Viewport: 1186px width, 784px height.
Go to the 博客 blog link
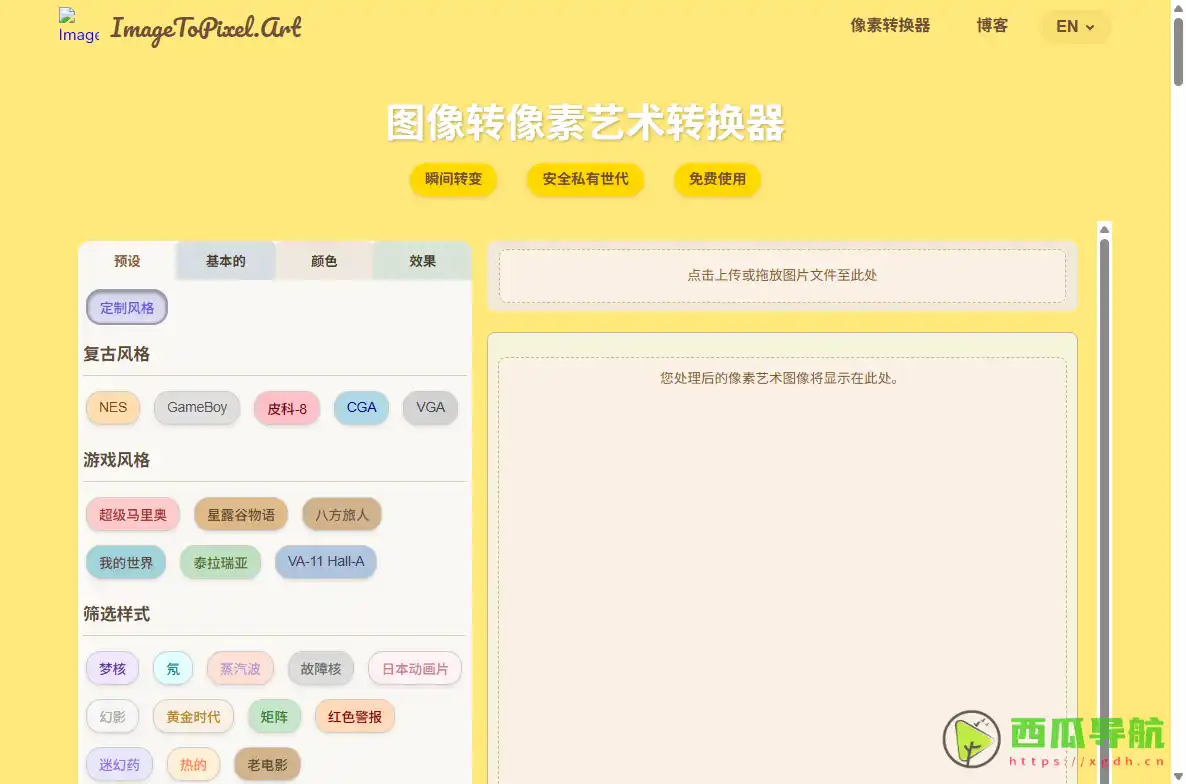992,26
